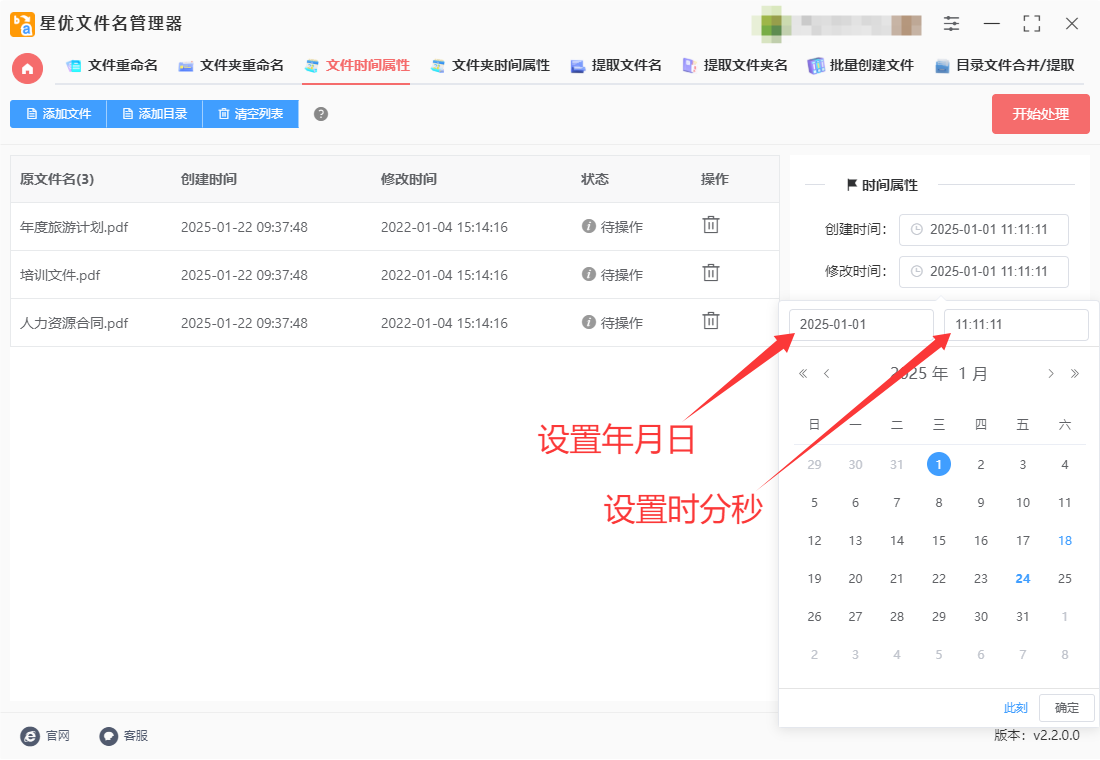The image size is (1100, 760).
Task: Pick day 15 in the calendar
Action: 939,540
